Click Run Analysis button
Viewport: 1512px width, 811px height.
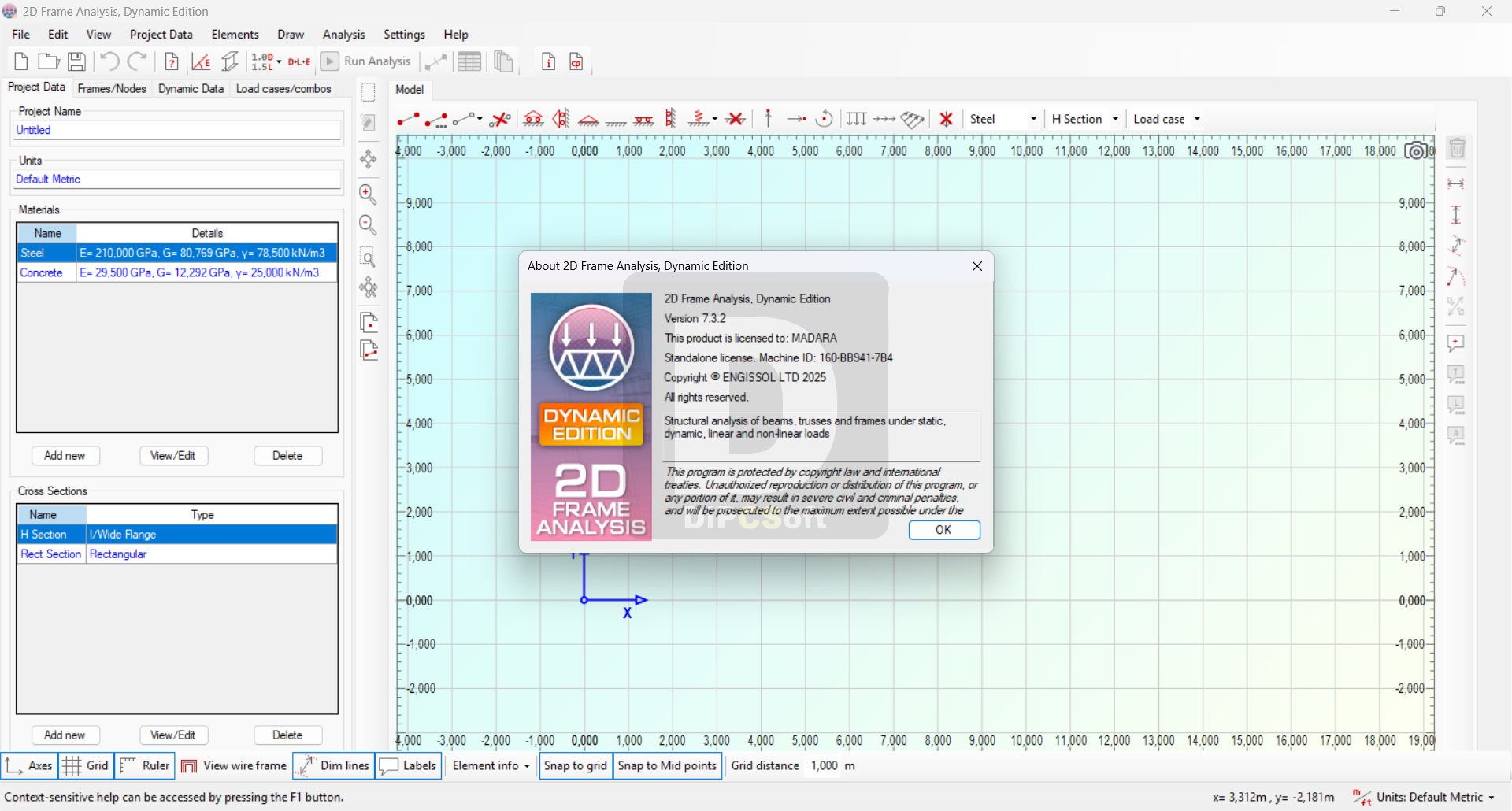367,61
